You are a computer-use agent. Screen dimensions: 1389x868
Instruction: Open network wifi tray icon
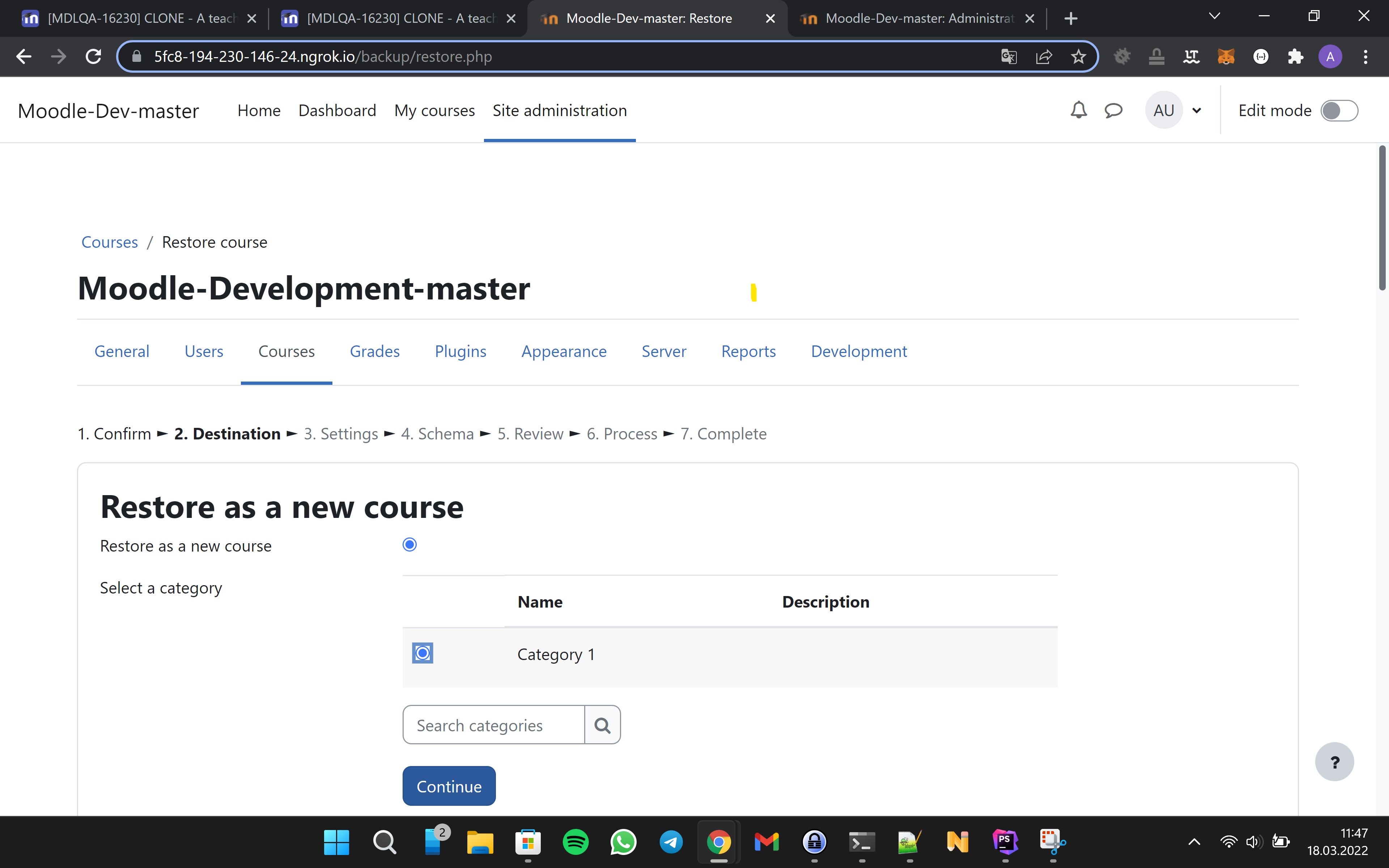pos(1228,842)
